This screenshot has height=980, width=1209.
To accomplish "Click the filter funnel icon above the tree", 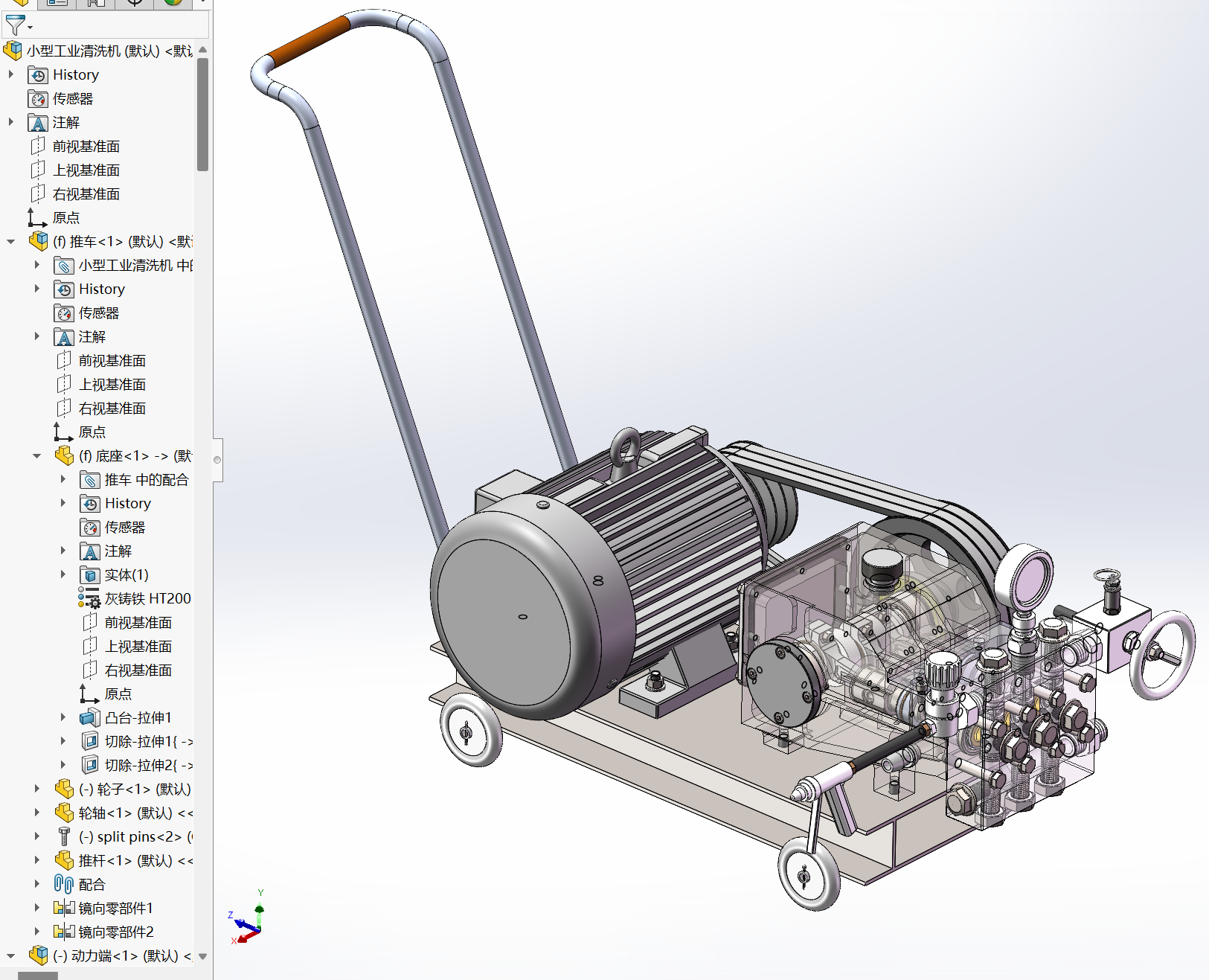I will tap(14, 25).
